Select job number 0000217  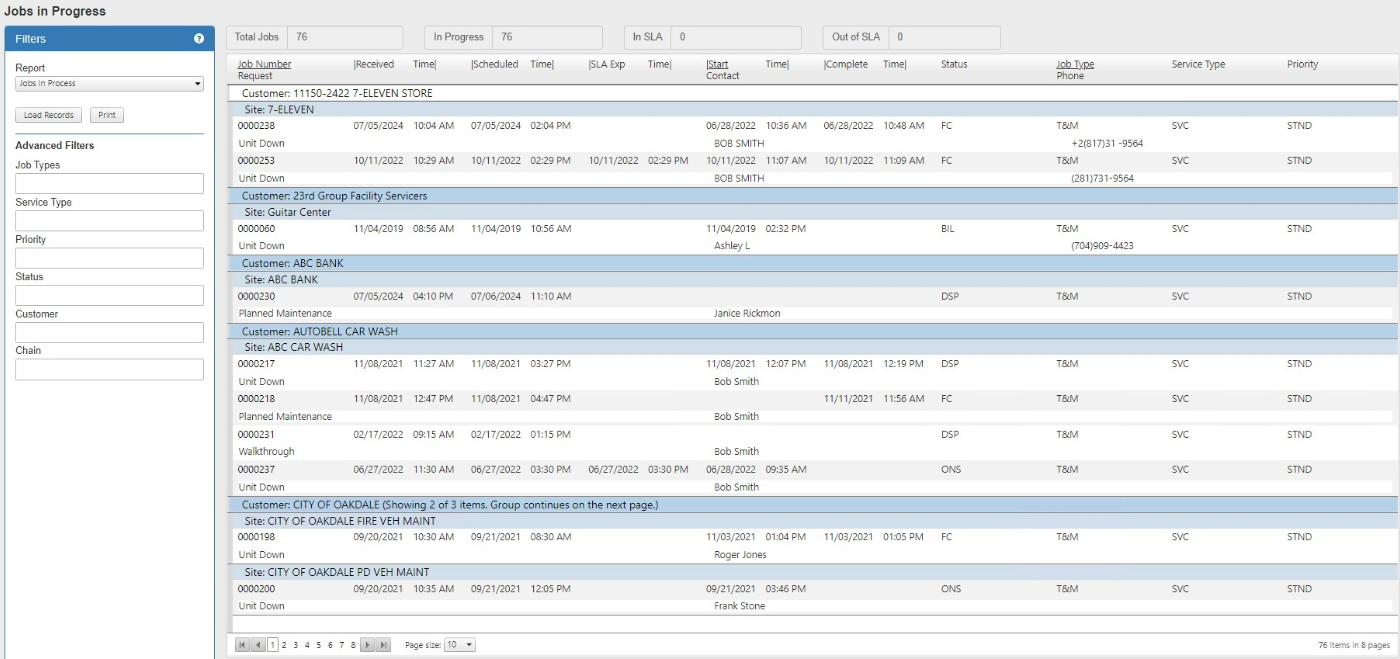(256, 364)
